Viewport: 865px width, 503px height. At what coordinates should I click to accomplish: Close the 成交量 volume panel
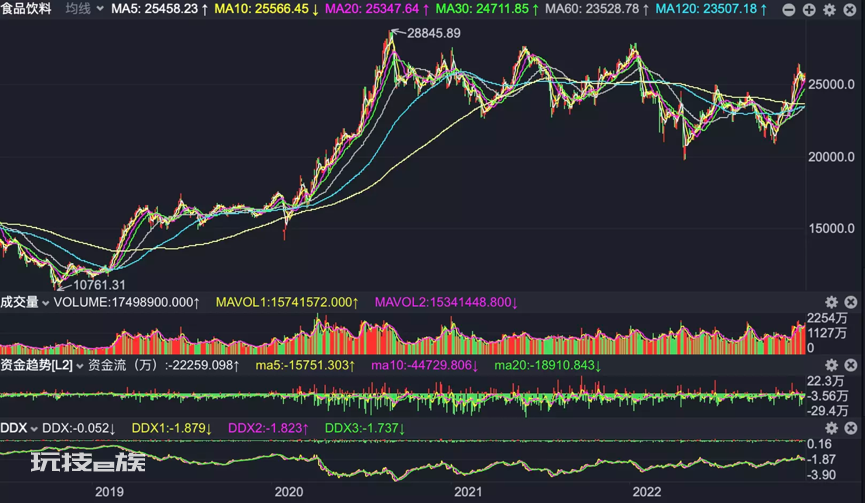tap(851, 302)
